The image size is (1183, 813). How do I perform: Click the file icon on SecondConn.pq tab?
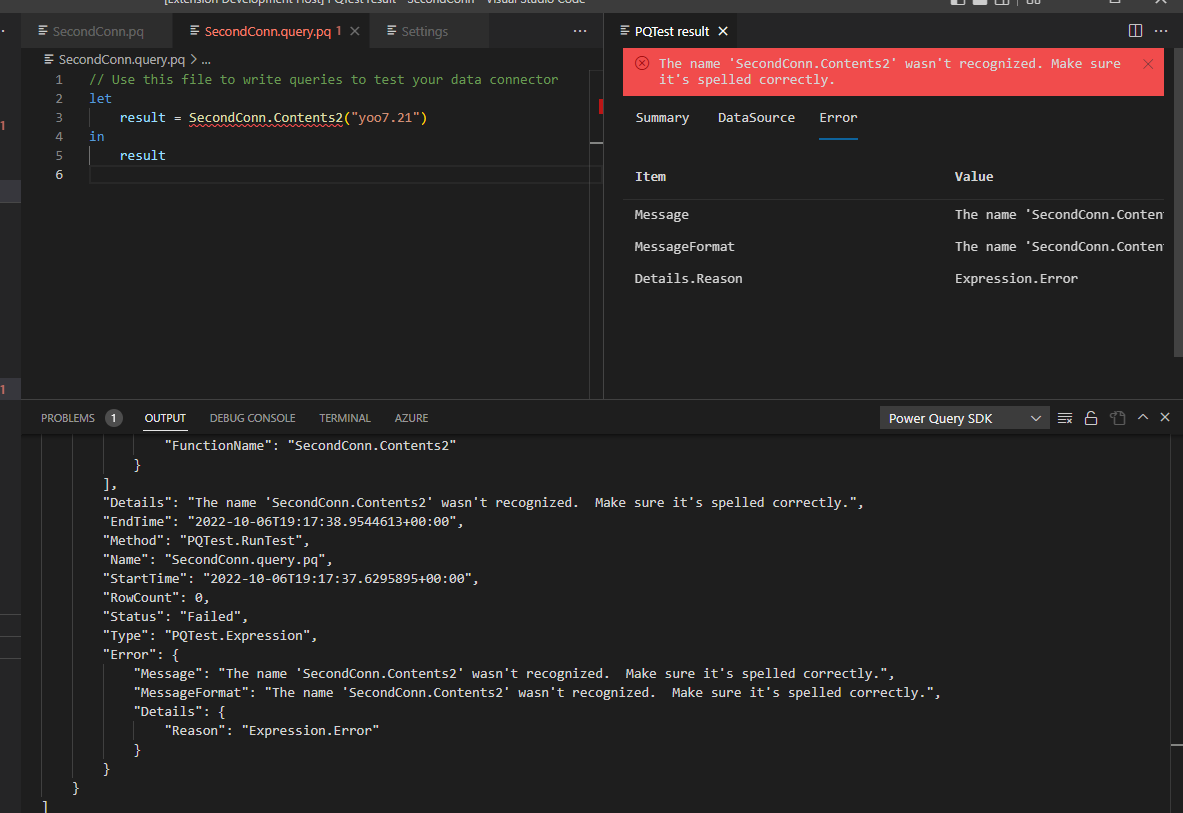[x=43, y=31]
